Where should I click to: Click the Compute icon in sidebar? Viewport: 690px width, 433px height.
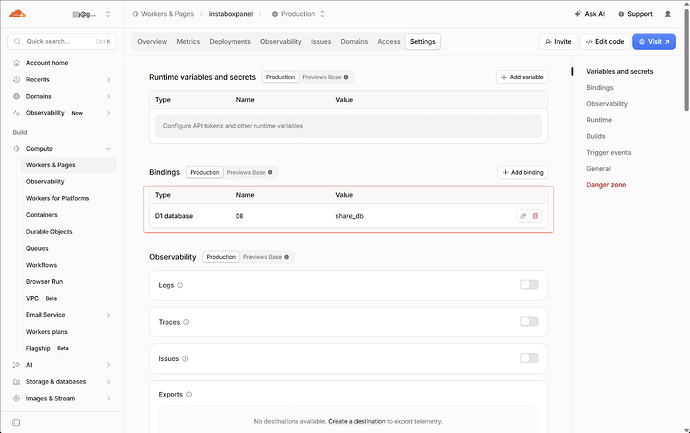(x=17, y=149)
